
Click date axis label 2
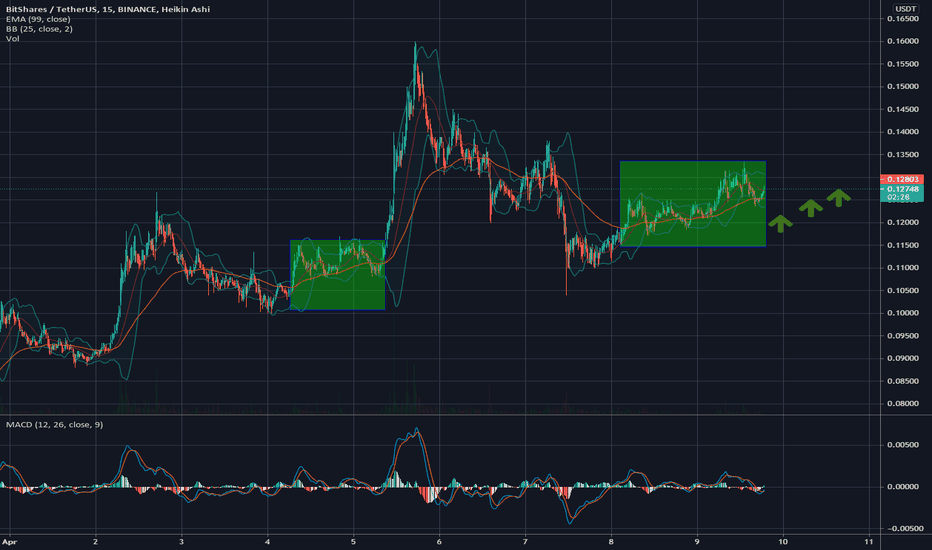click(95, 542)
